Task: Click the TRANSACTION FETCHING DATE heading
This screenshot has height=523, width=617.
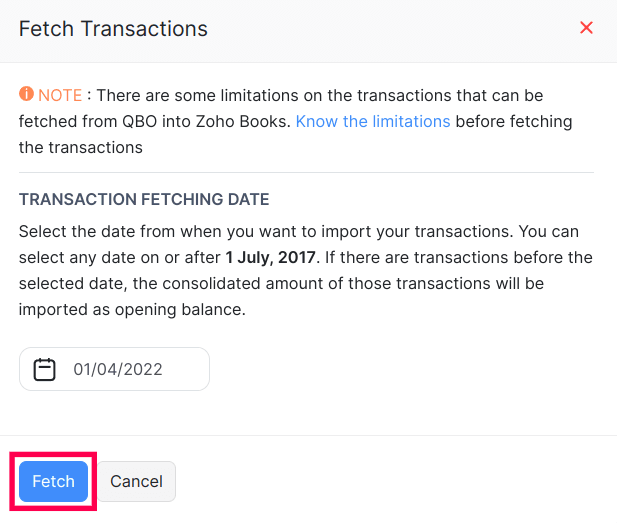Action: click(144, 200)
